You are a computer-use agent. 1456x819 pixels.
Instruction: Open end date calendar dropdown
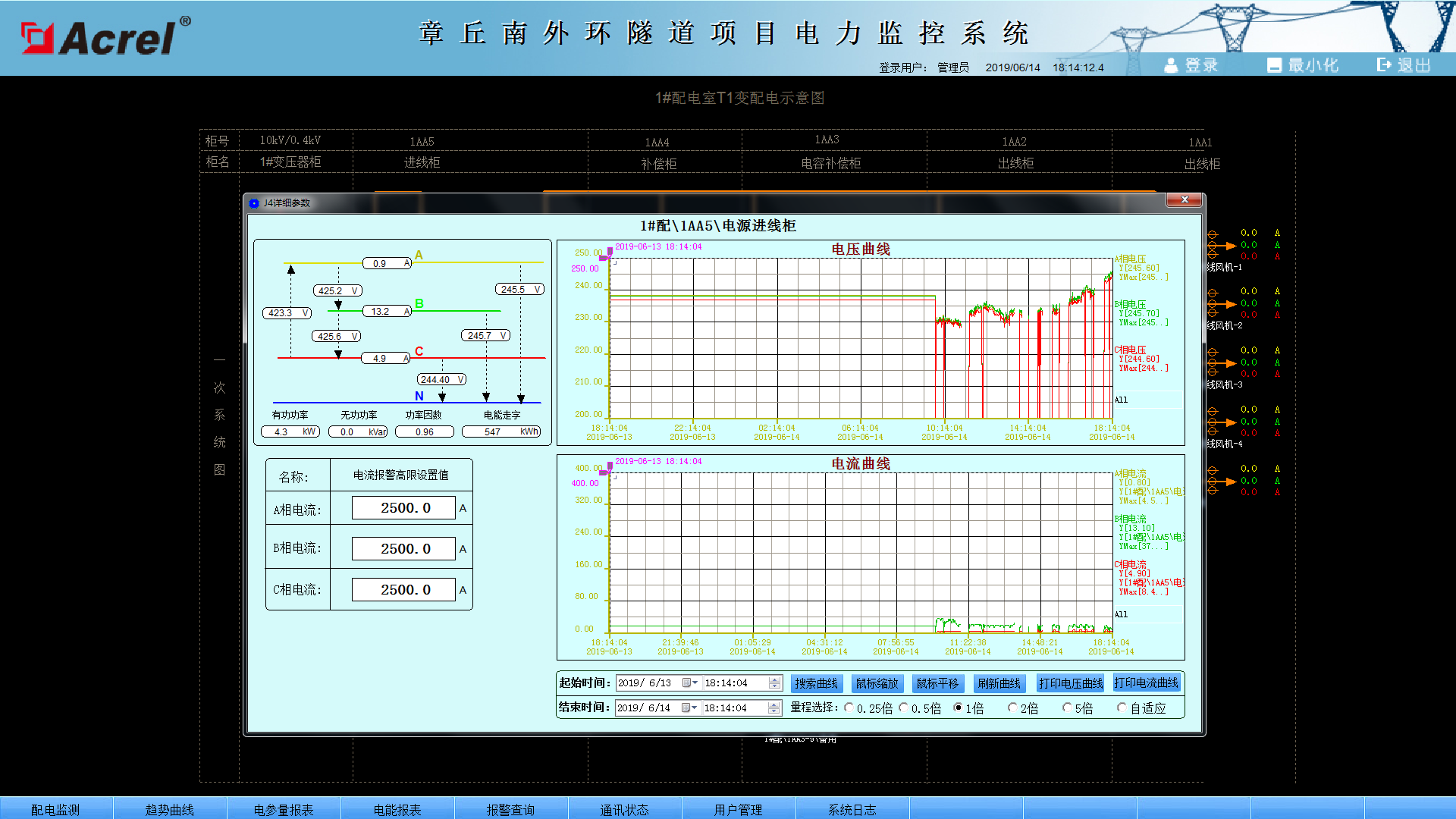689,708
